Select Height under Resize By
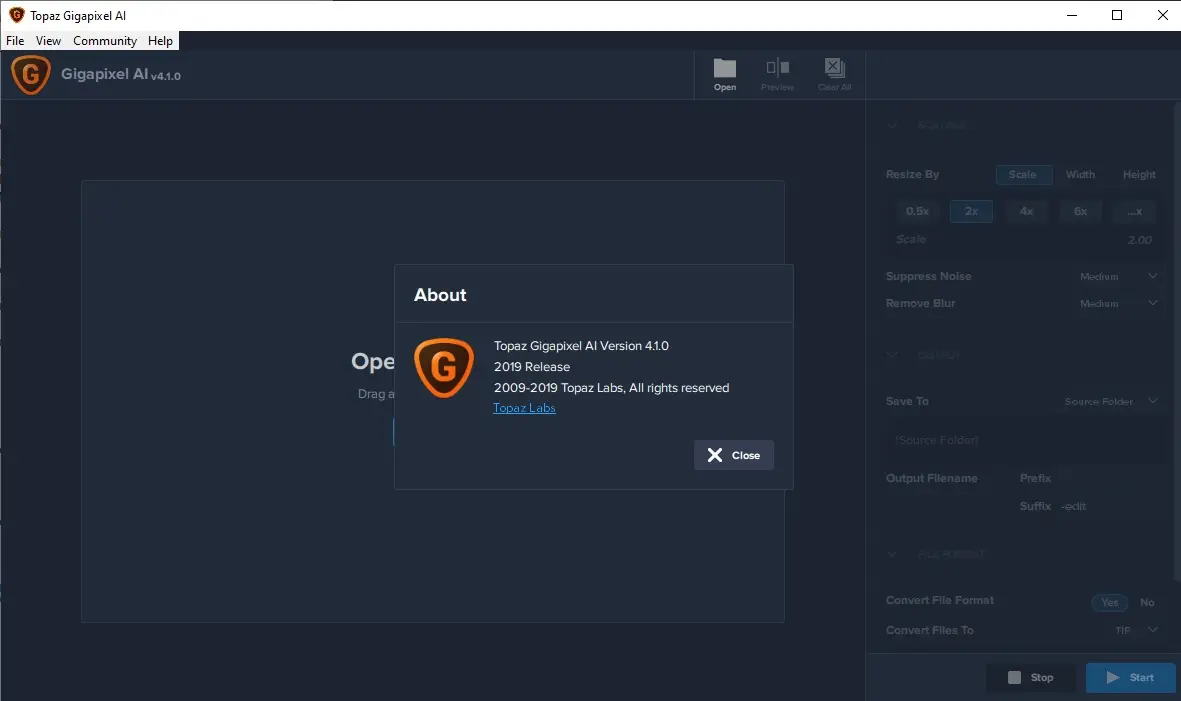Image resolution: width=1181 pixels, height=701 pixels. (x=1139, y=175)
